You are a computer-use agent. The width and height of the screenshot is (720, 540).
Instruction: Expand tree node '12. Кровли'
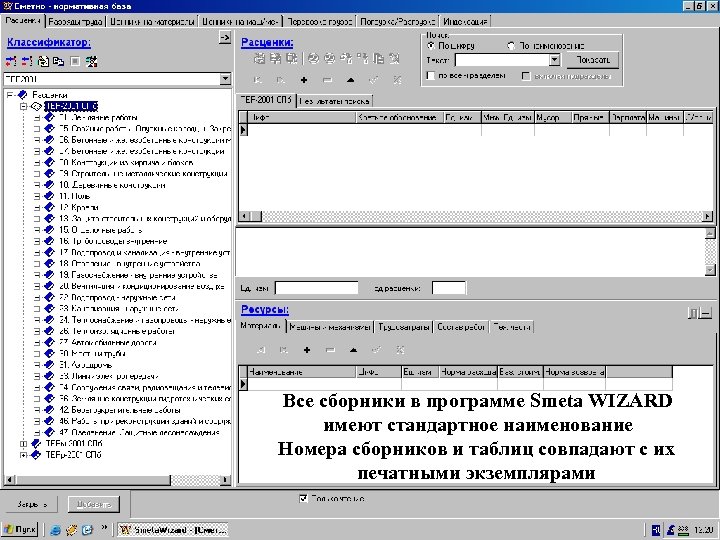tap(37, 208)
